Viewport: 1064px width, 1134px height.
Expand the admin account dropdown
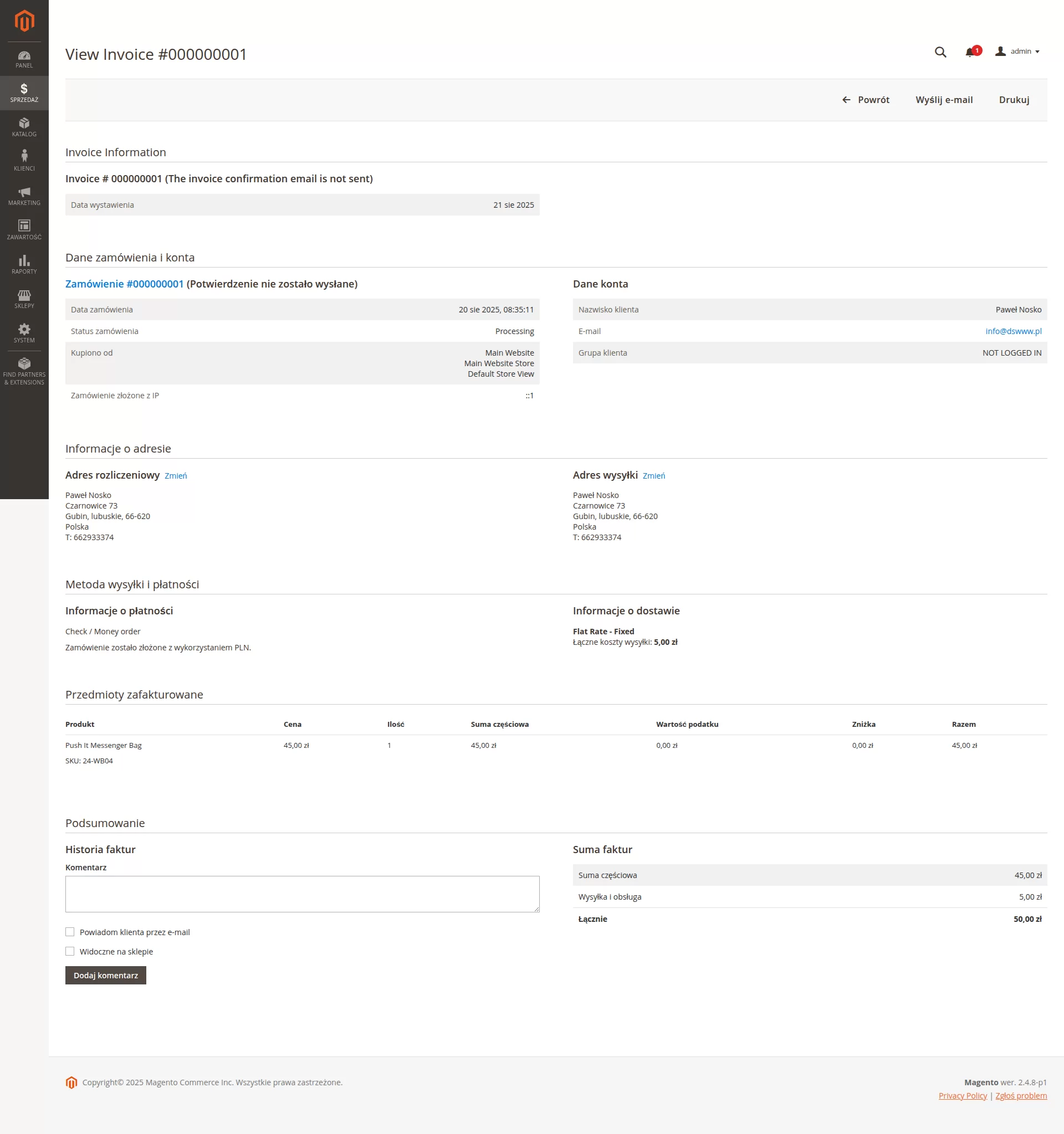click(x=1019, y=52)
